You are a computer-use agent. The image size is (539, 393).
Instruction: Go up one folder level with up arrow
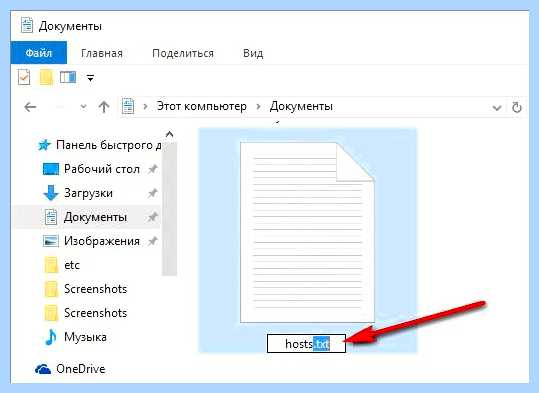(x=104, y=107)
